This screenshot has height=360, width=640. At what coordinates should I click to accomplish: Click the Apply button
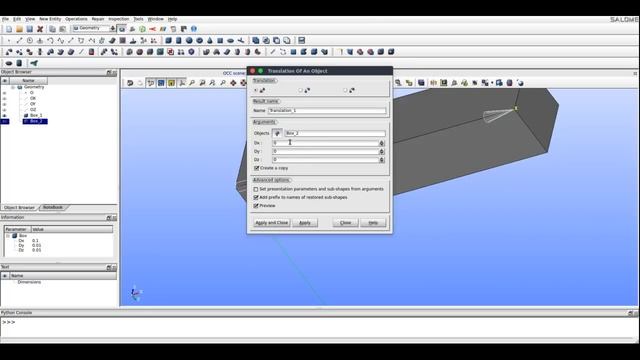(305, 223)
